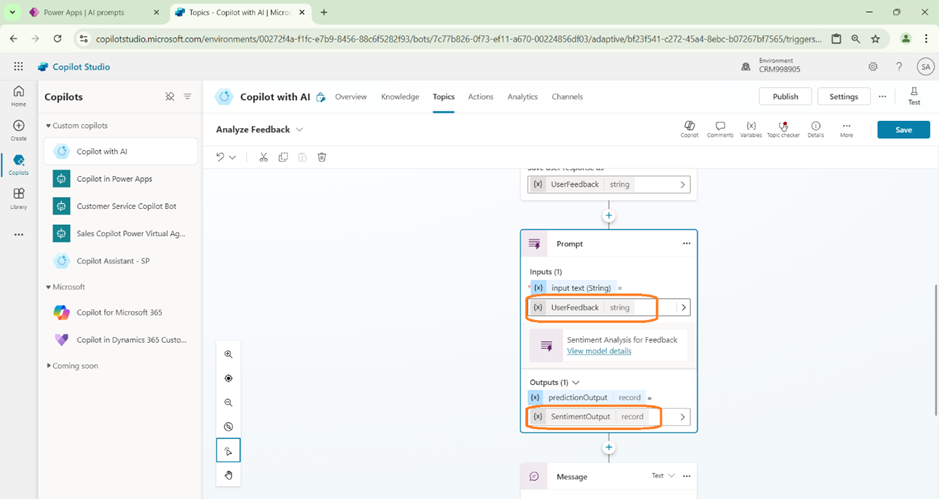This screenshot has height=499, width=939.
Task: Collapse the Custom copilots group
Action: [x=48, y=126]
